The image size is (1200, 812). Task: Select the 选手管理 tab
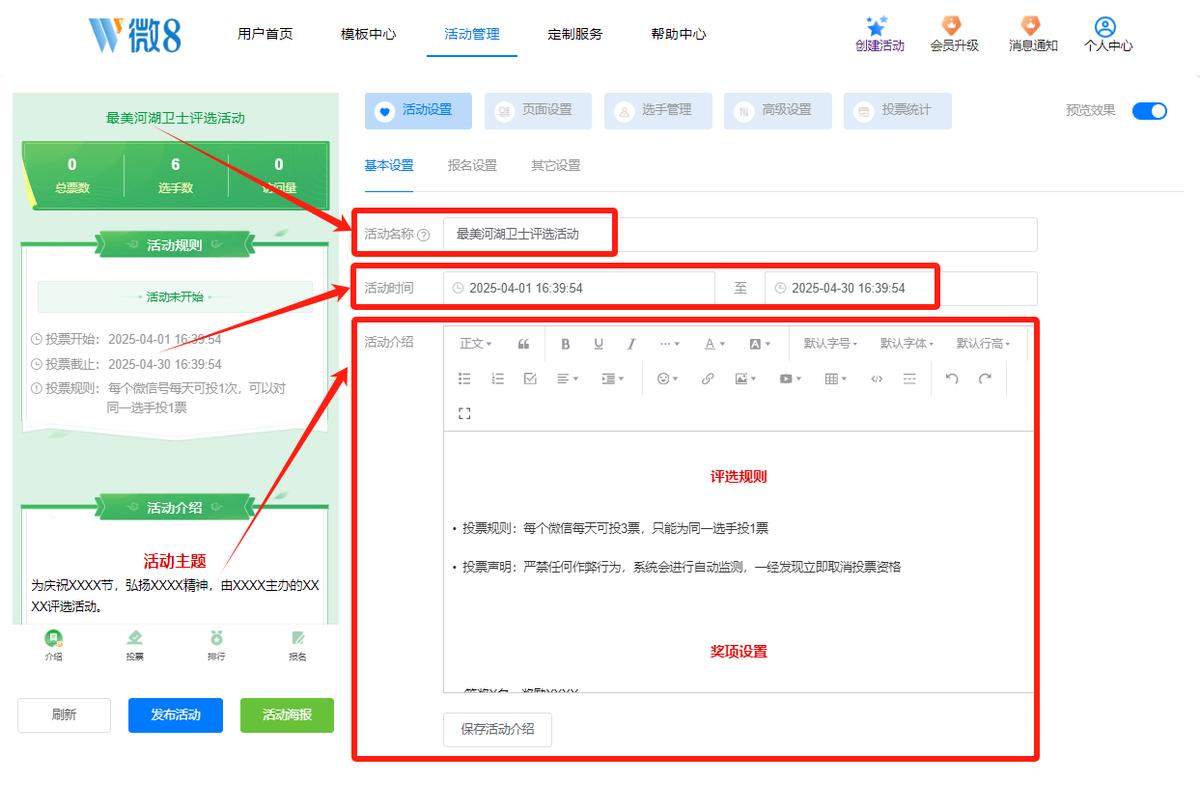coord(658,111)
